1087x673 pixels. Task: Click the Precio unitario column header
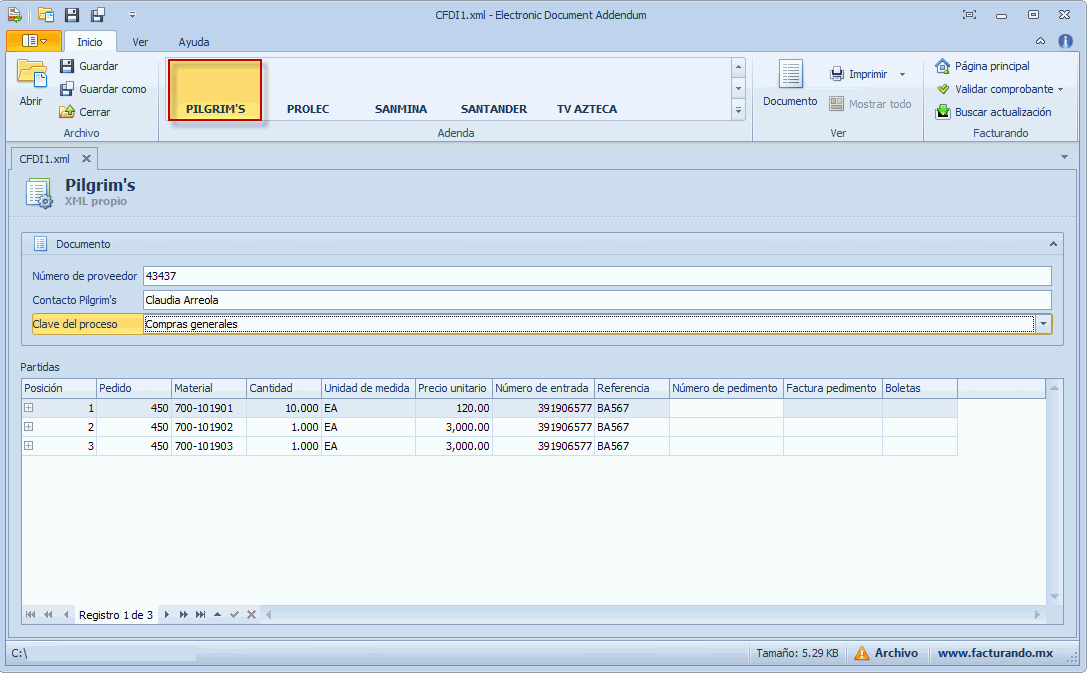click(453, 388)
